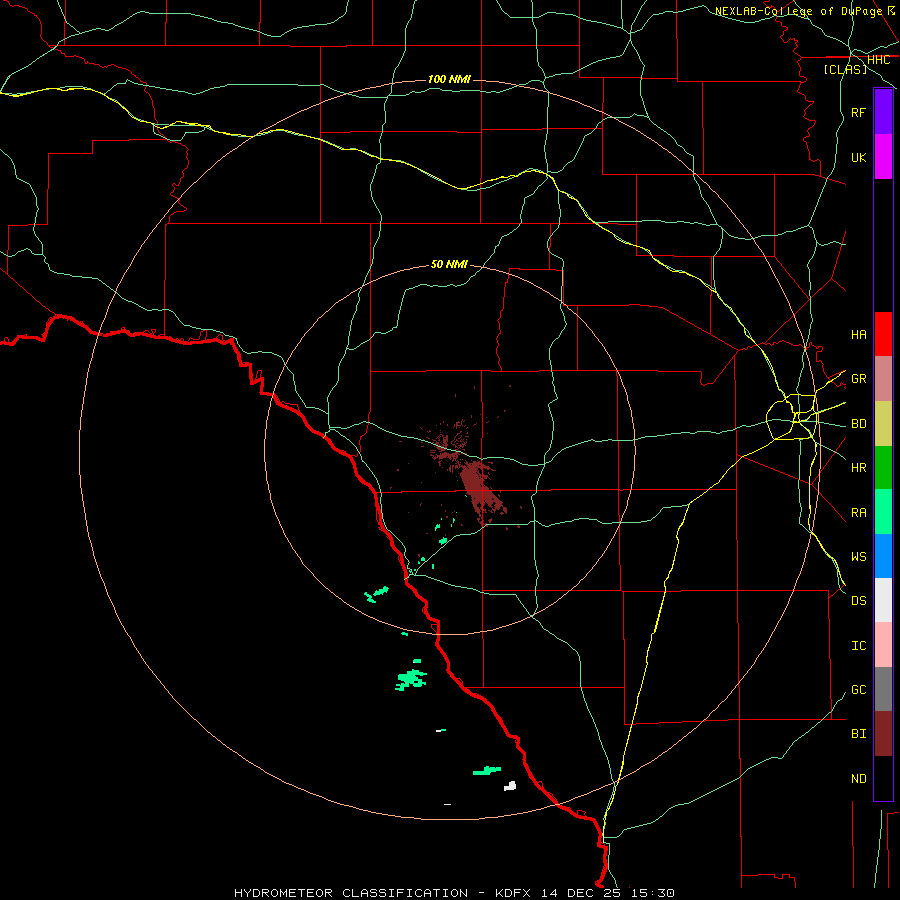
Task: Click the NEXLAB-College of DuPage credit text
Action: click(x=798, y=11)
